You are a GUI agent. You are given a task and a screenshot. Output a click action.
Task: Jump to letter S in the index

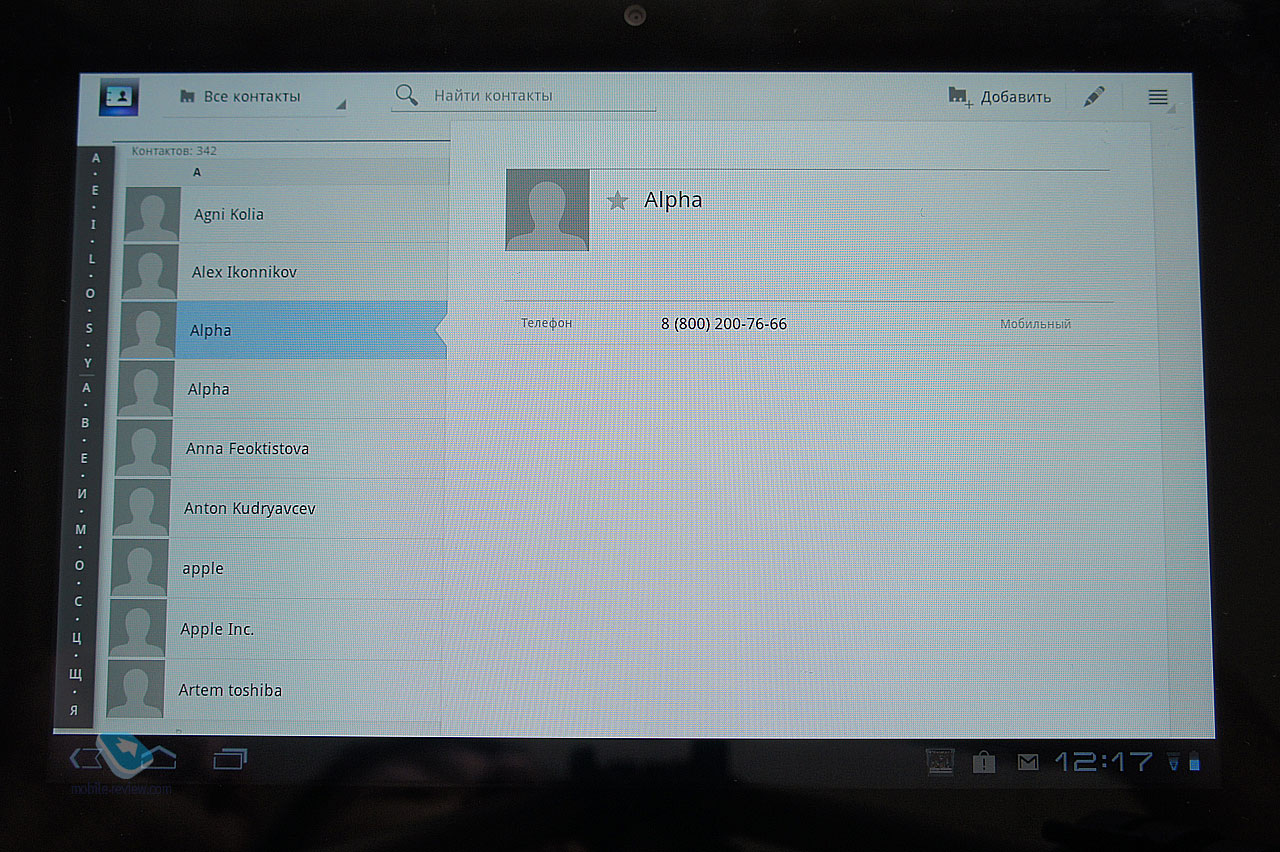coord(89,328)
